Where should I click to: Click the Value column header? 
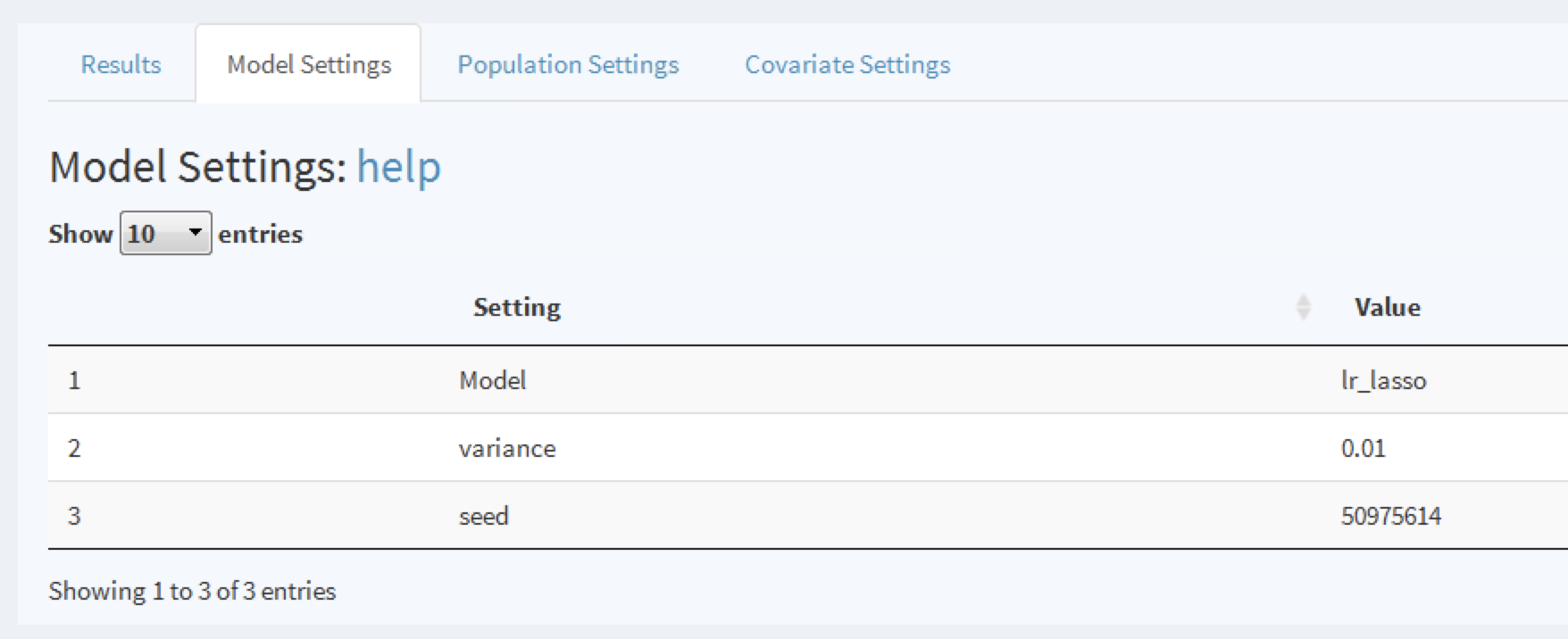1387,307
